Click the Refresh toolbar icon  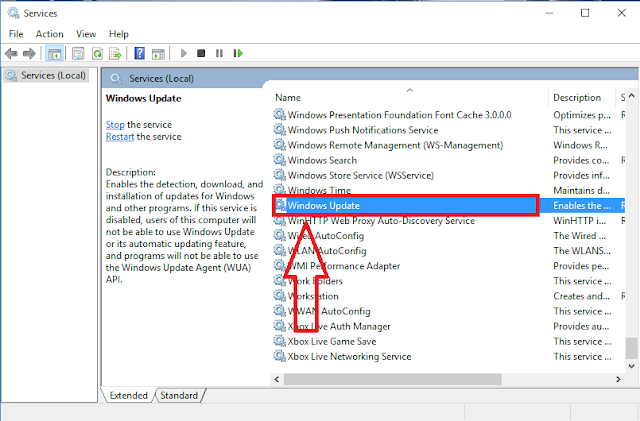97,53
